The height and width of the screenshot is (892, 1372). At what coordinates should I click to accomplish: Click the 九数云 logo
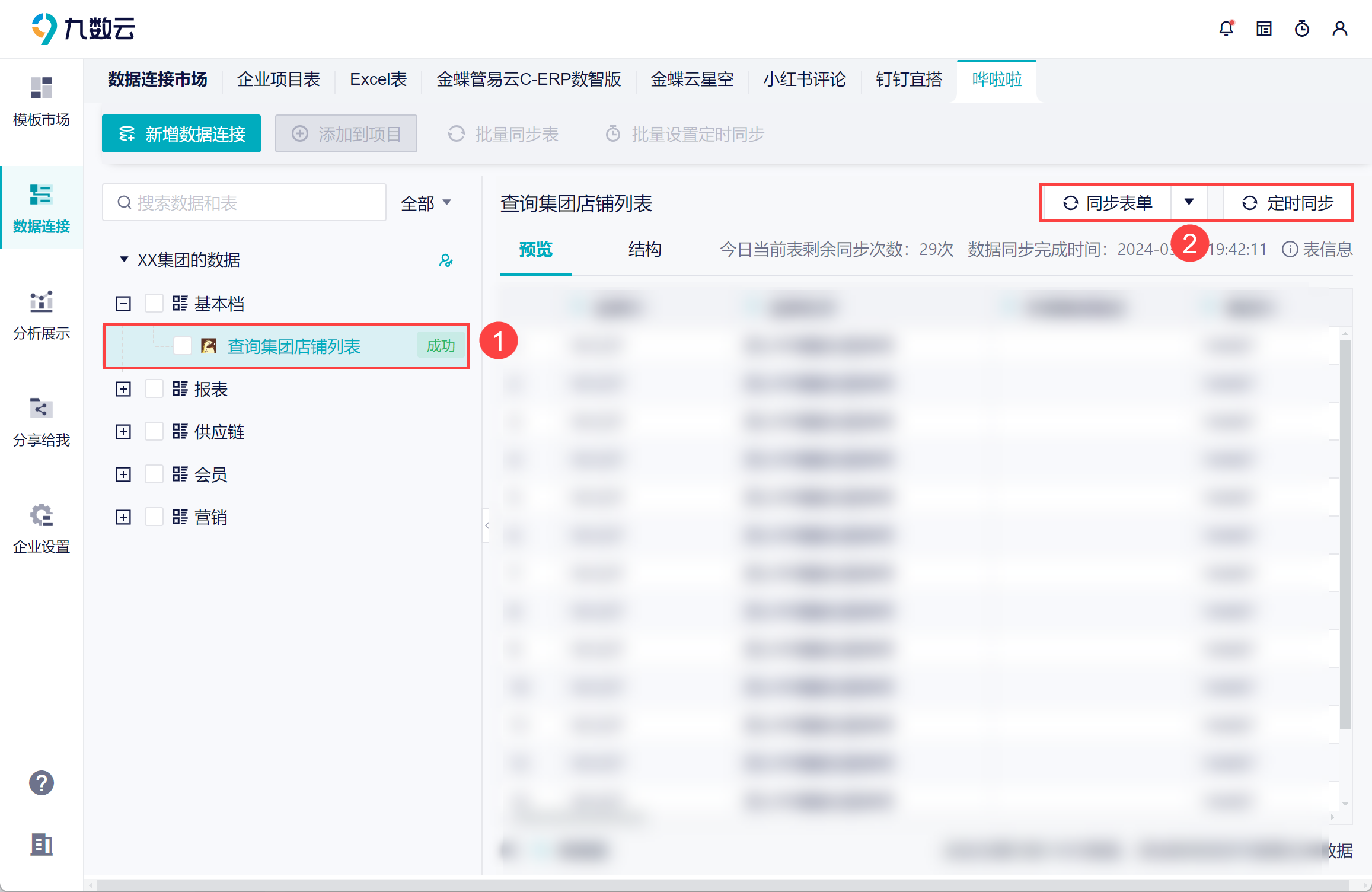(x=84, y=28)
